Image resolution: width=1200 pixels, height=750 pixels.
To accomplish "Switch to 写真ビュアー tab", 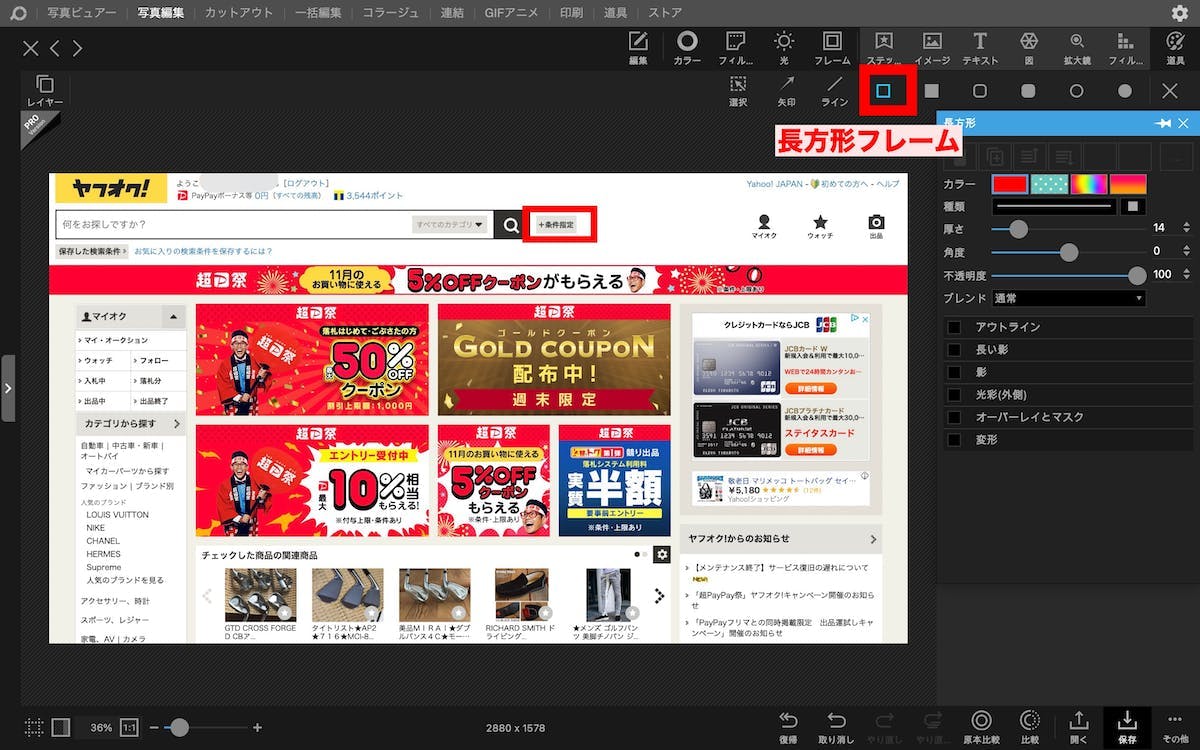I will [x=82, y=13].
